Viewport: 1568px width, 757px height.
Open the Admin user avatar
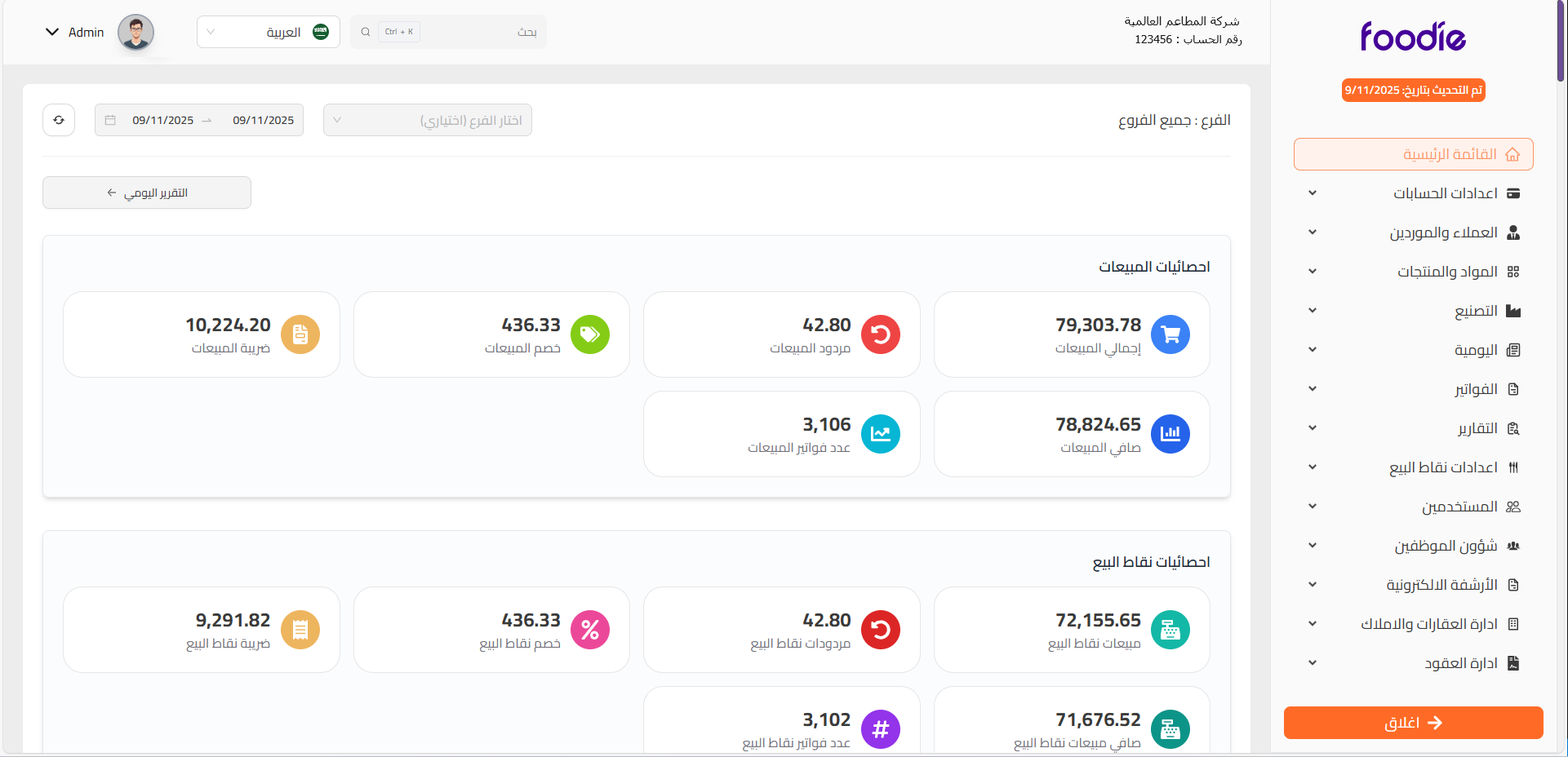click(135, 33)
